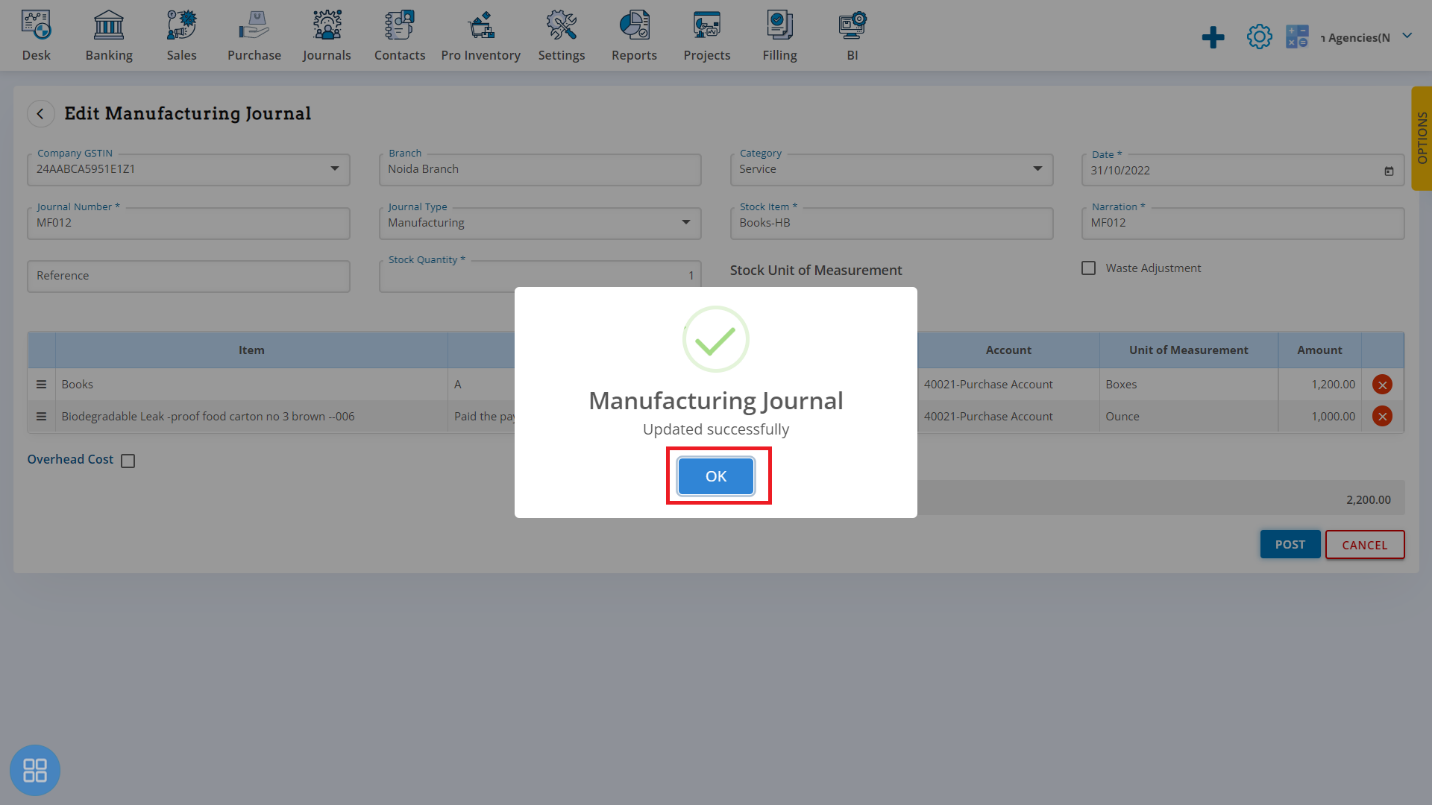This screenshot has width=1432, height=805.
Task: Click the CANCEL button
Action: [x=1365, y=545]
